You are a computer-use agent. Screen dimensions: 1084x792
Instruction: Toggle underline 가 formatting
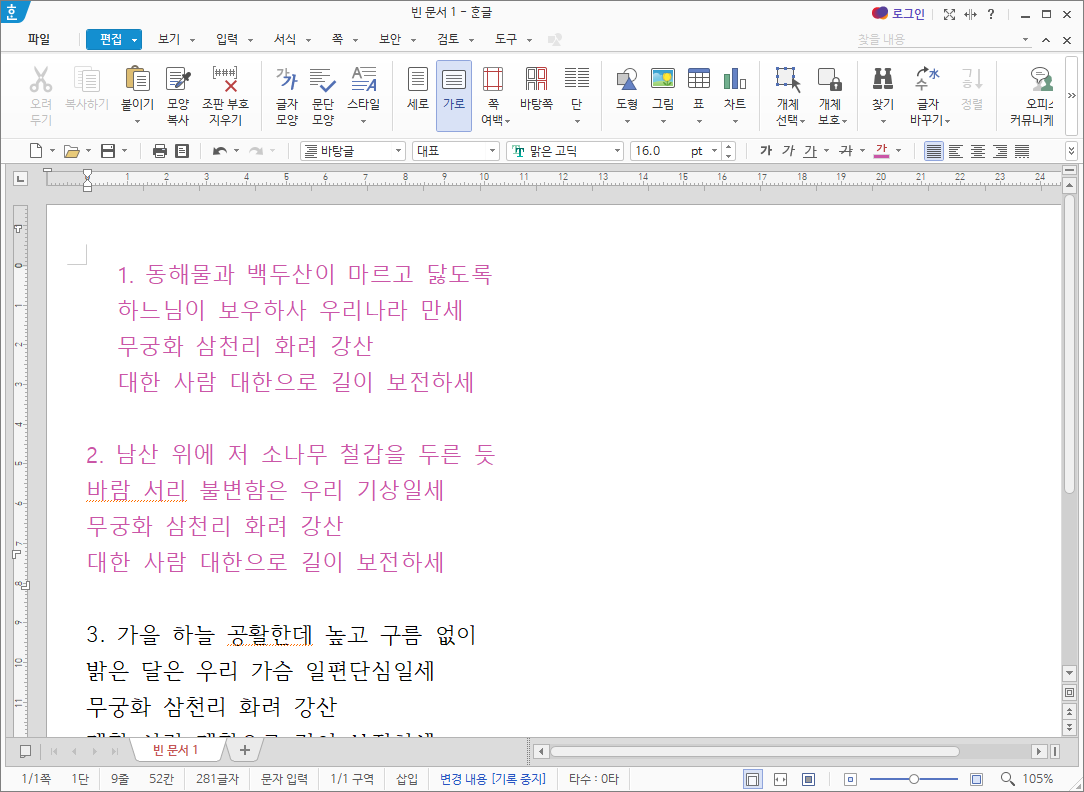(810, 151)
